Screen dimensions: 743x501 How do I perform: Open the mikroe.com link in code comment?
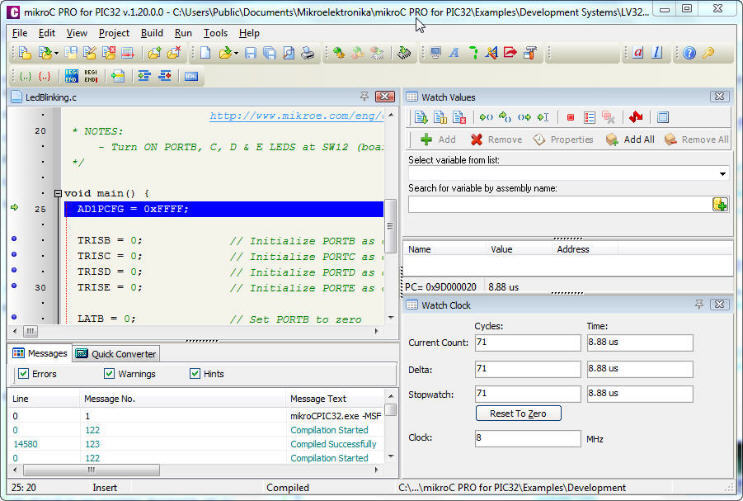point(296,115)
